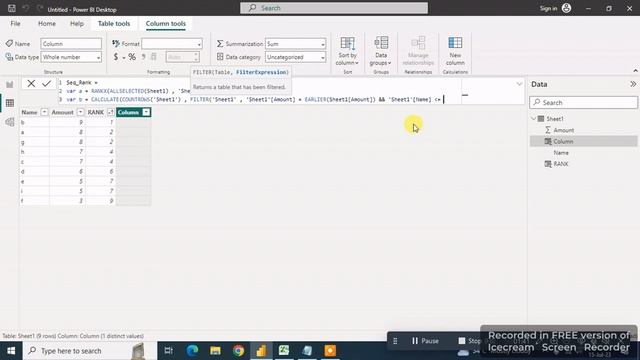Screen dimensions: 640x360
Task: Click Manage relationships
Action: 418,51
